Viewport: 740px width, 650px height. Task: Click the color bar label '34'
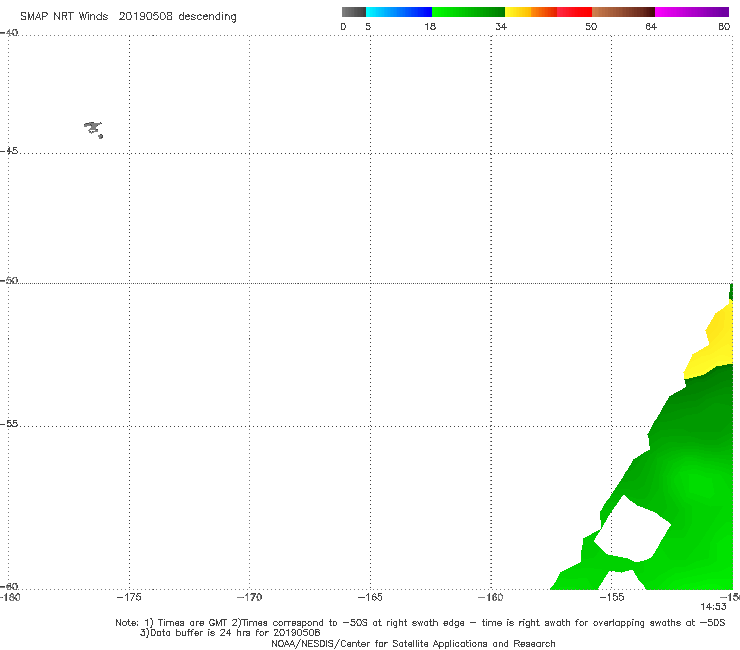click(501, 26)
